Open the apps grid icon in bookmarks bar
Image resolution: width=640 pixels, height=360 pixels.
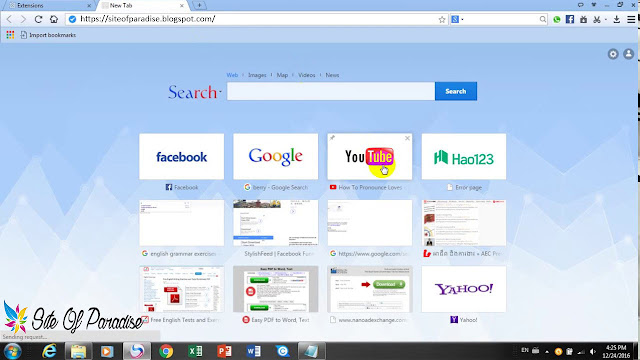[x=10, y=35]
